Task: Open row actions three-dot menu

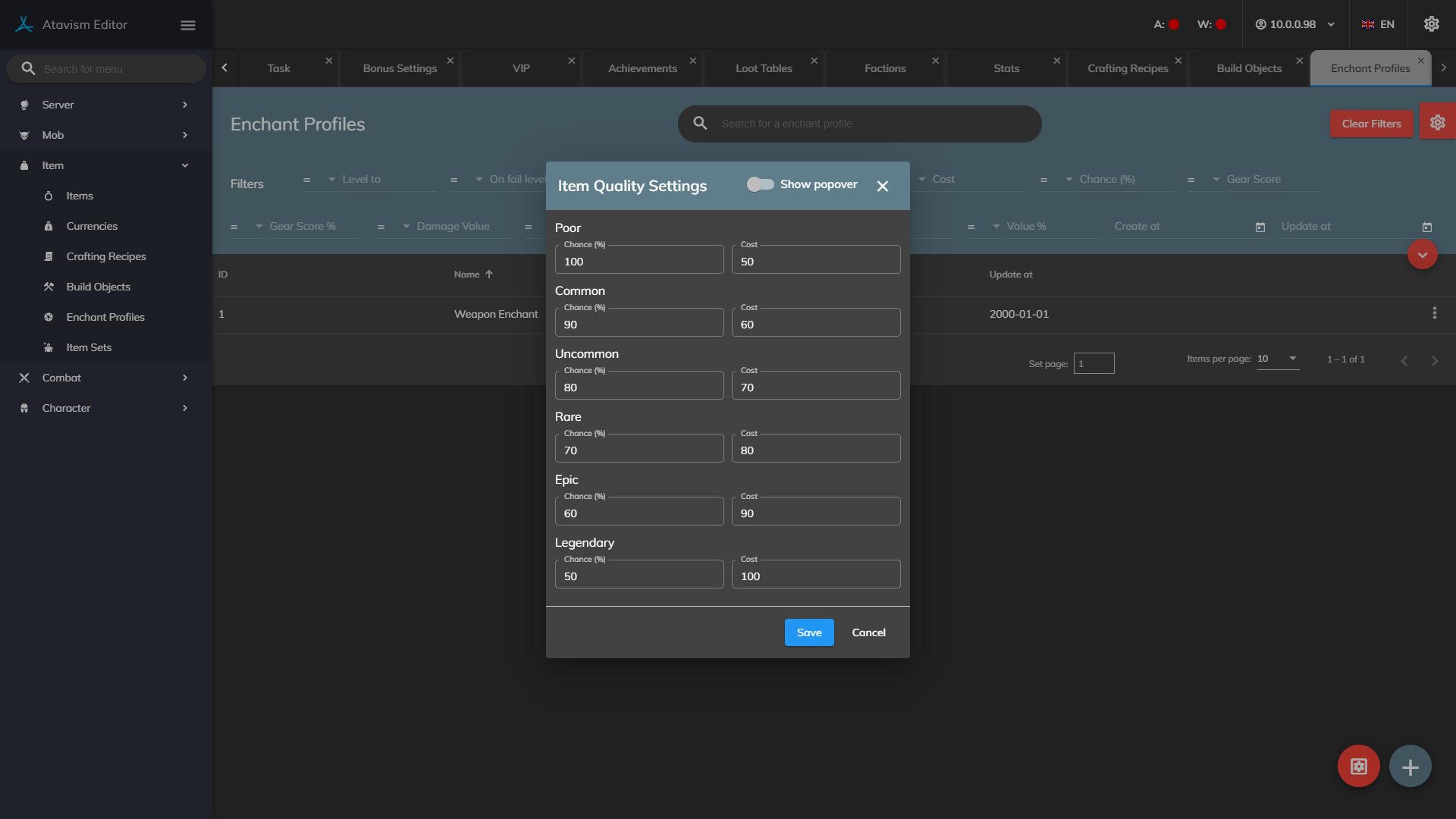Action: pos(1434,313)
